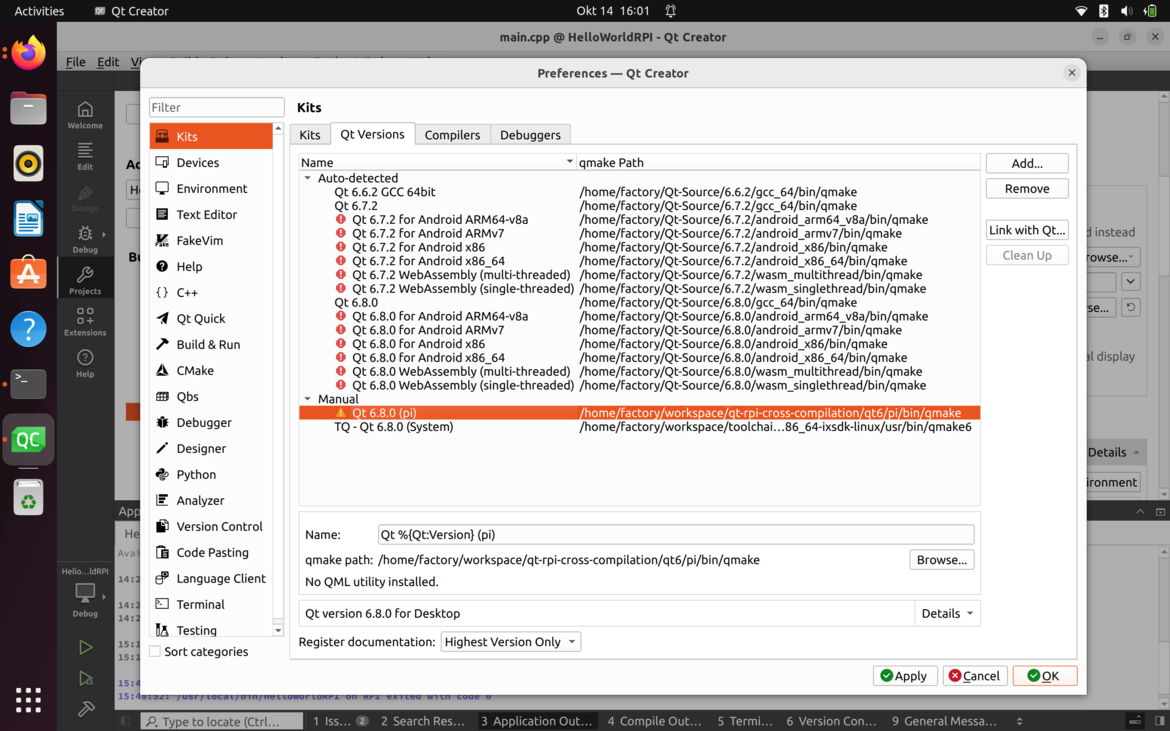Collapse the Manual Qt versions group

[307, 399]
